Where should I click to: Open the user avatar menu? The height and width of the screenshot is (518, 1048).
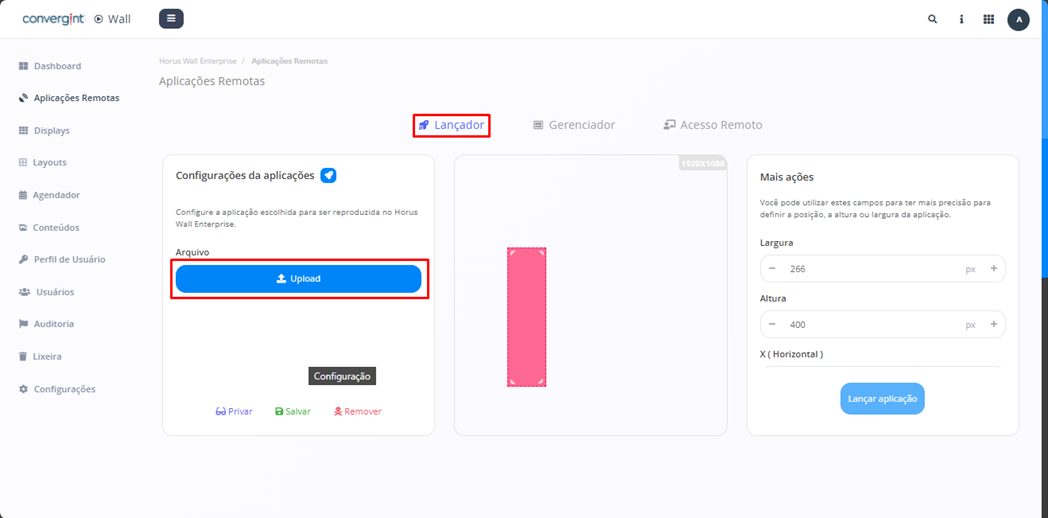[x=1018, y=20]
